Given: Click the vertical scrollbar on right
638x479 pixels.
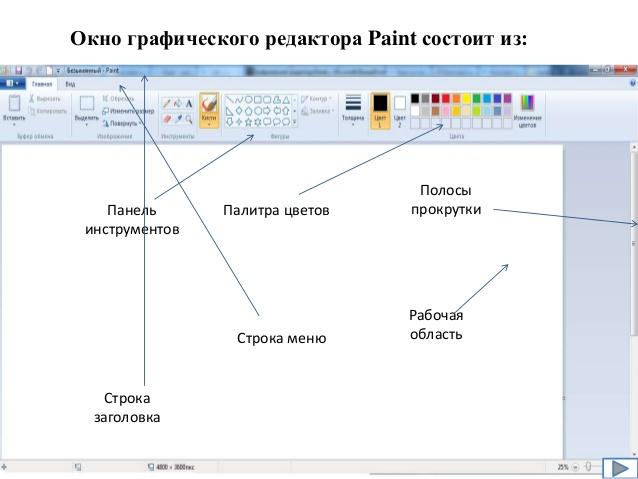Looking at the screenshot, I should tap(634, 301).
